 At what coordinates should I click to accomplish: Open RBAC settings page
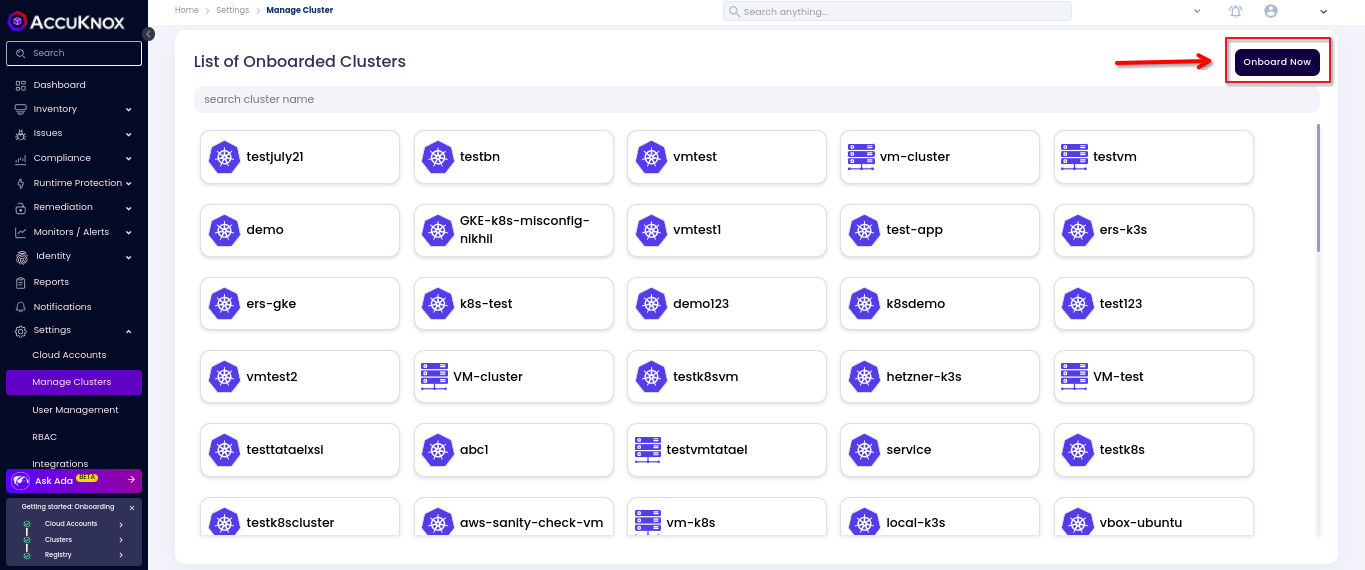(46, 437)
